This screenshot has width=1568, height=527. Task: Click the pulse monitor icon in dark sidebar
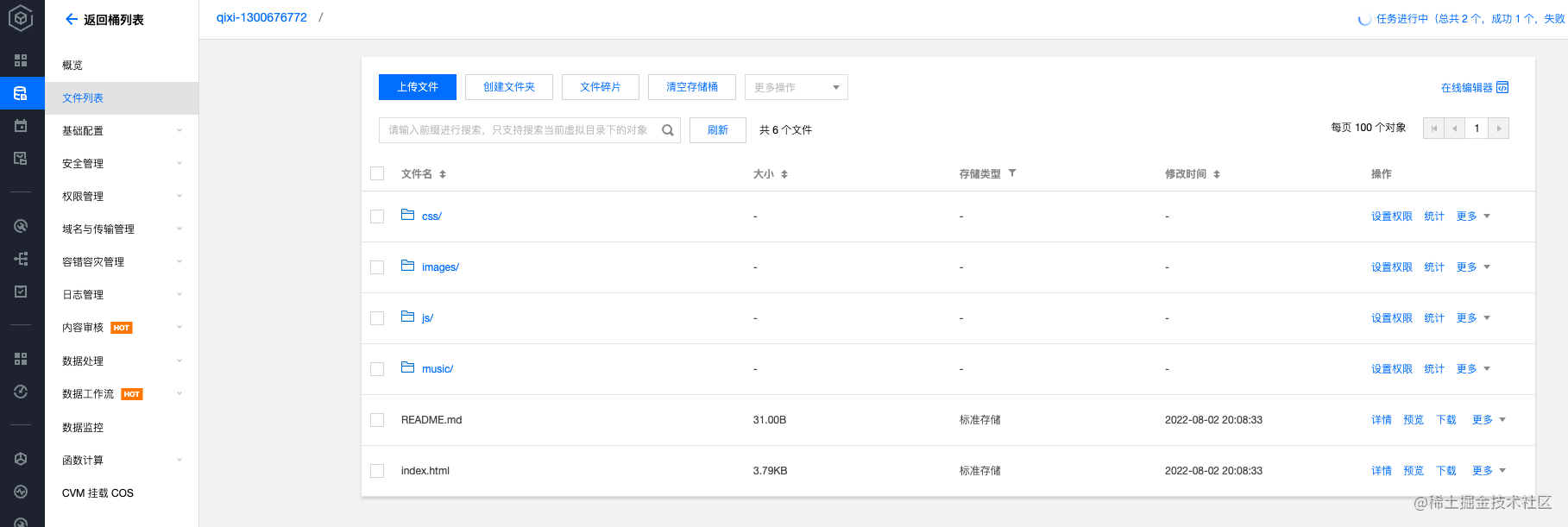[21, 492]
